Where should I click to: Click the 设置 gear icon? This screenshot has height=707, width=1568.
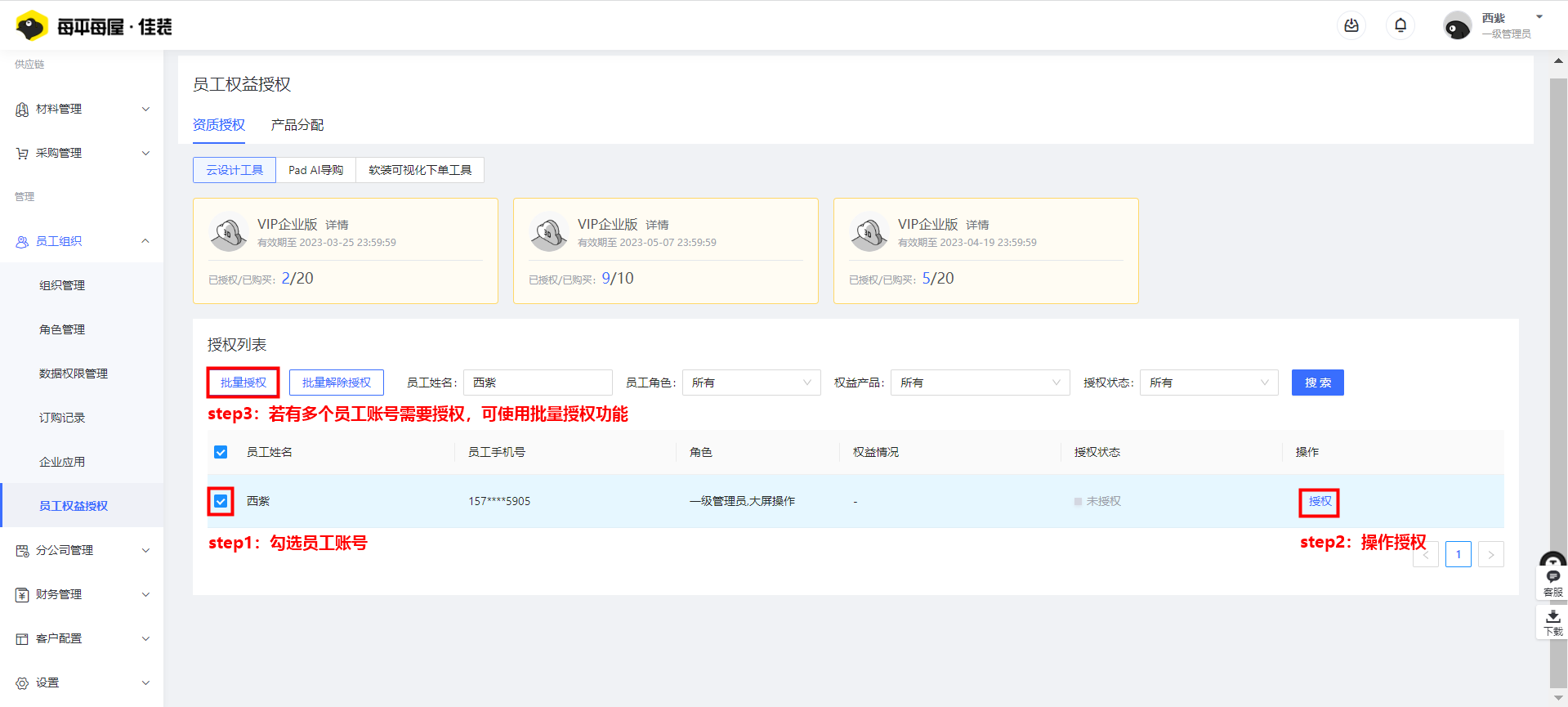click(x=22, y=683)
